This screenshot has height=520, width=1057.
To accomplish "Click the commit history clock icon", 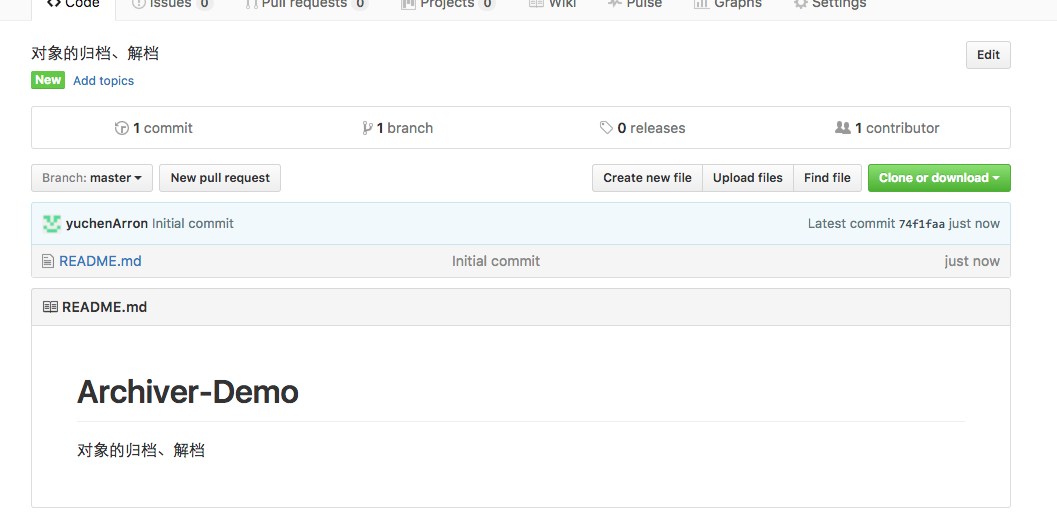I will 122,127.
